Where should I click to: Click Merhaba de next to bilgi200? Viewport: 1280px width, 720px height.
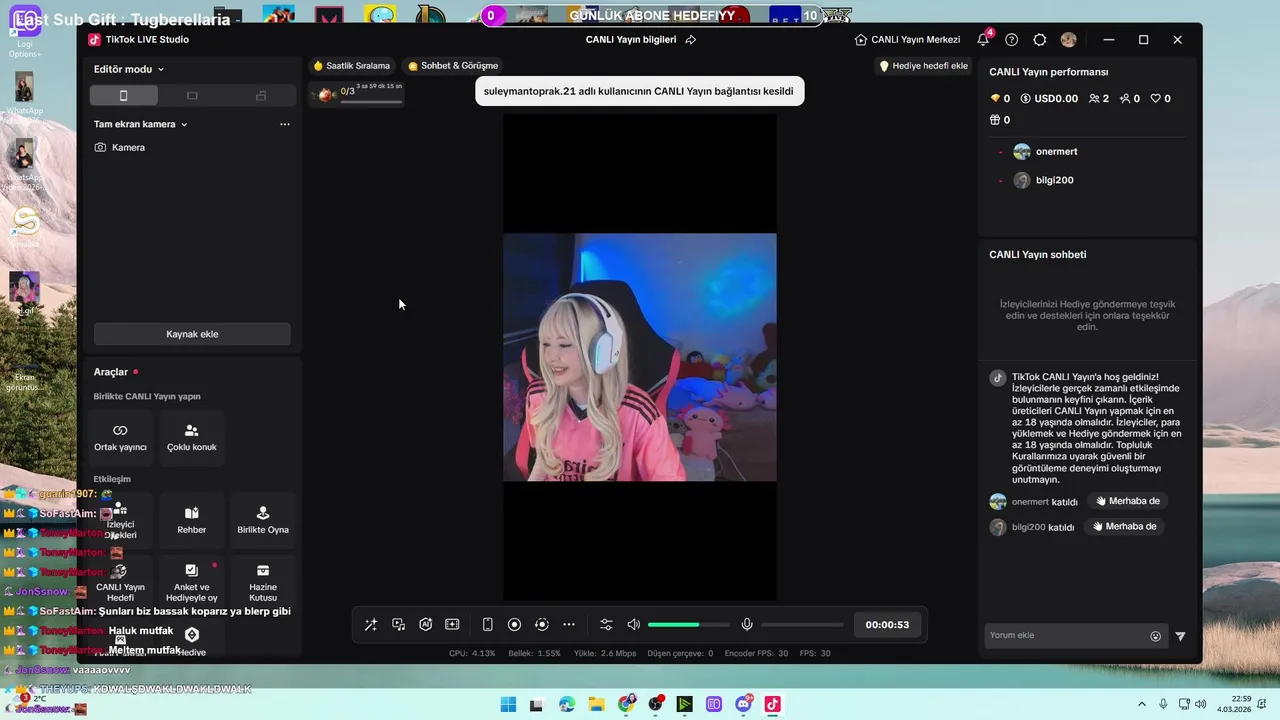point(1124,526)
